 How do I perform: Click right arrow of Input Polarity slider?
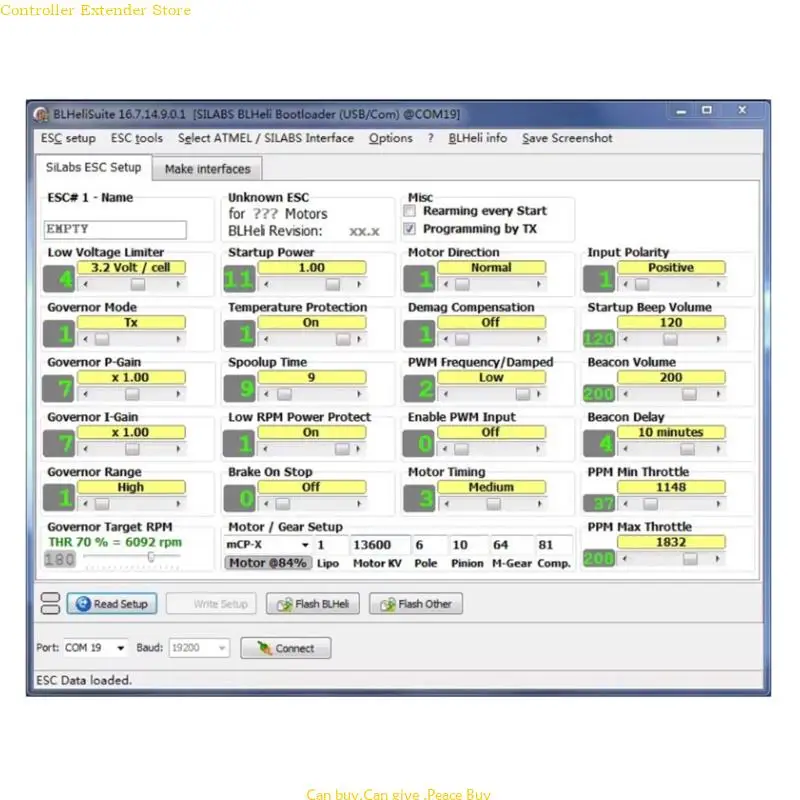point(718,284)
